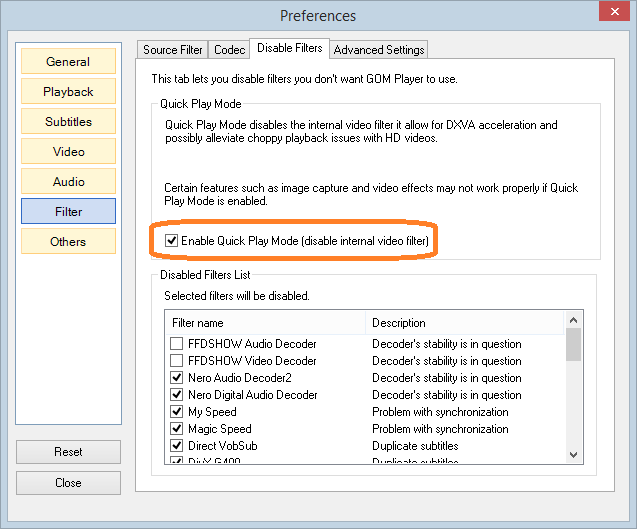Check the FFDSHOW Audio Decoder filter
The width and height of the screenshot is (637, 529).
(x=176, y=344)
